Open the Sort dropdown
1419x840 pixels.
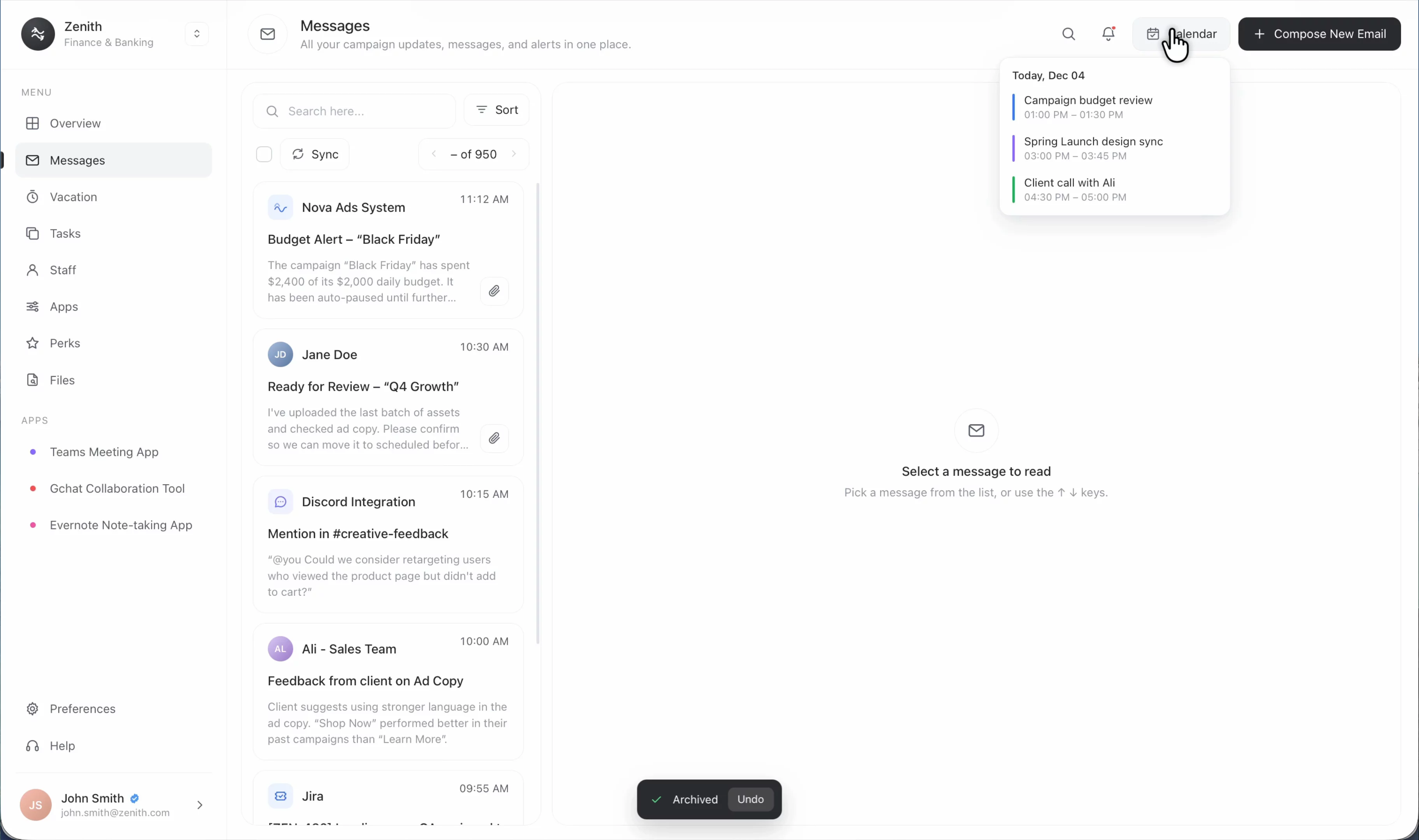[x=496, y=110]
